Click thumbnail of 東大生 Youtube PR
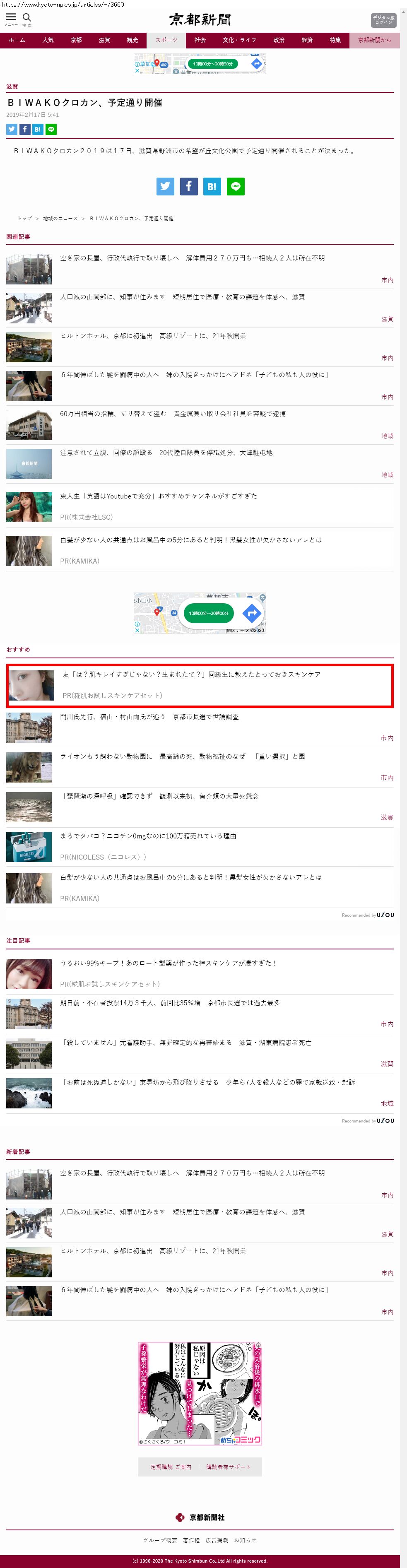 click(29, 507)
